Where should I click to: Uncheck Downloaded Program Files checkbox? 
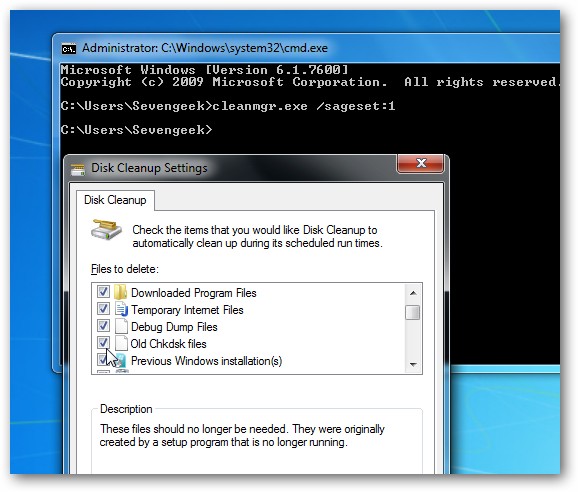tap(103, 292)
